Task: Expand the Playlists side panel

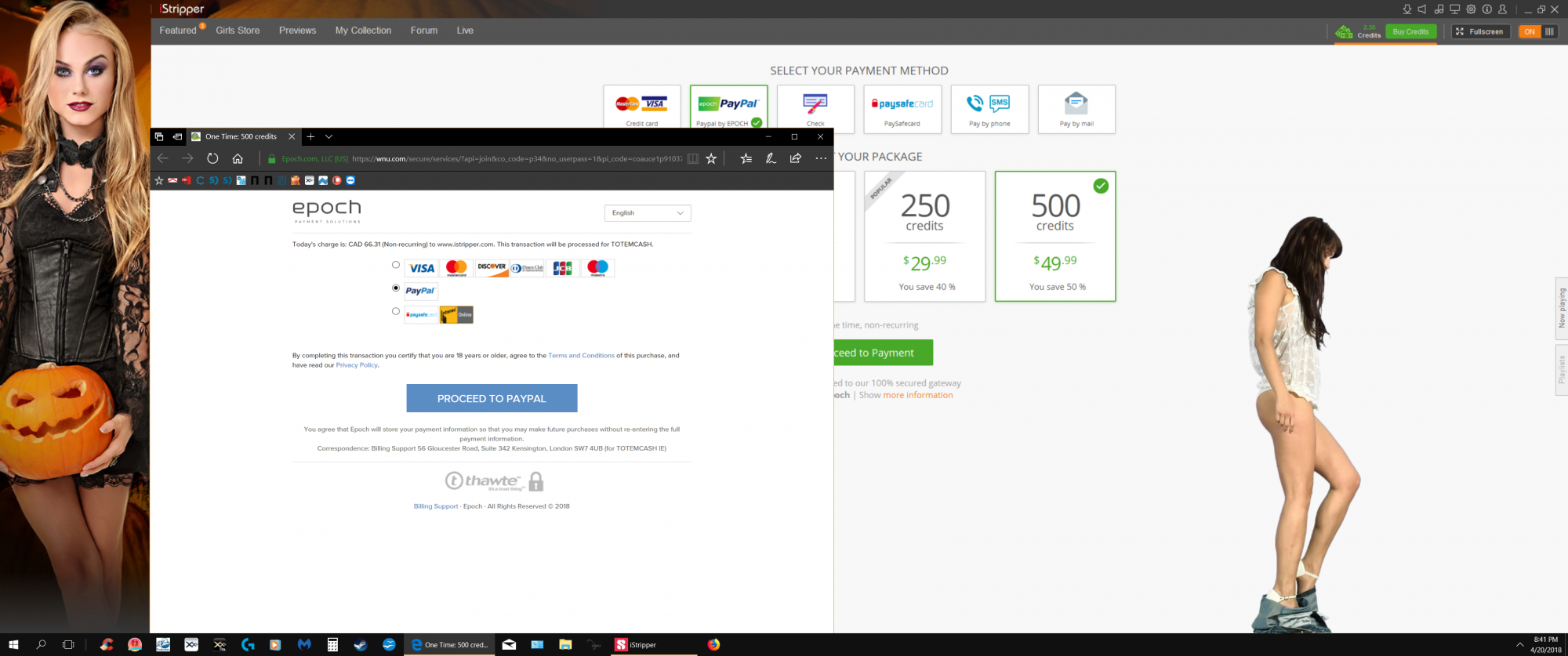Action: (1562, 370)
